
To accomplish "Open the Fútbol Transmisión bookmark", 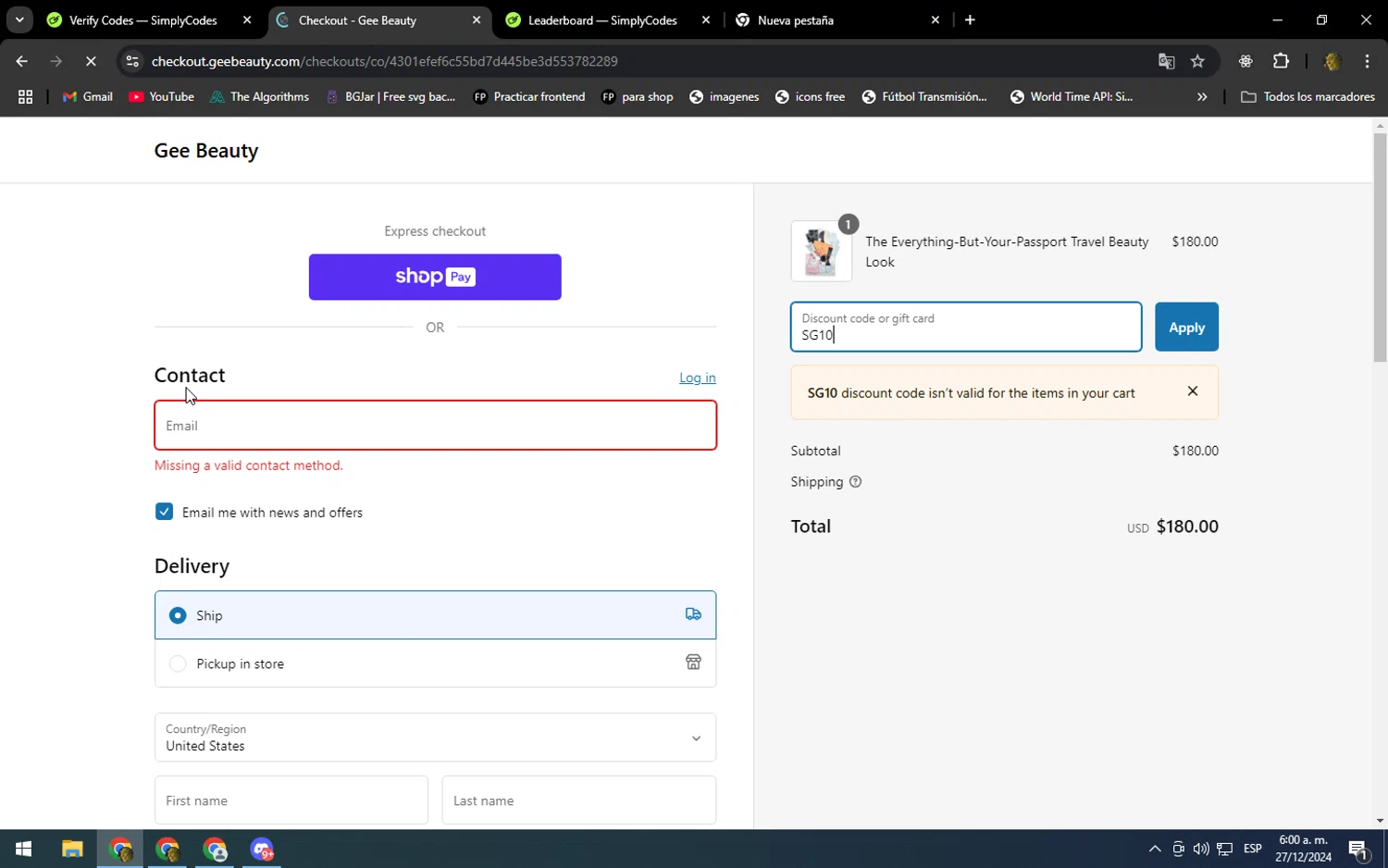I will [x=923, y=96].
